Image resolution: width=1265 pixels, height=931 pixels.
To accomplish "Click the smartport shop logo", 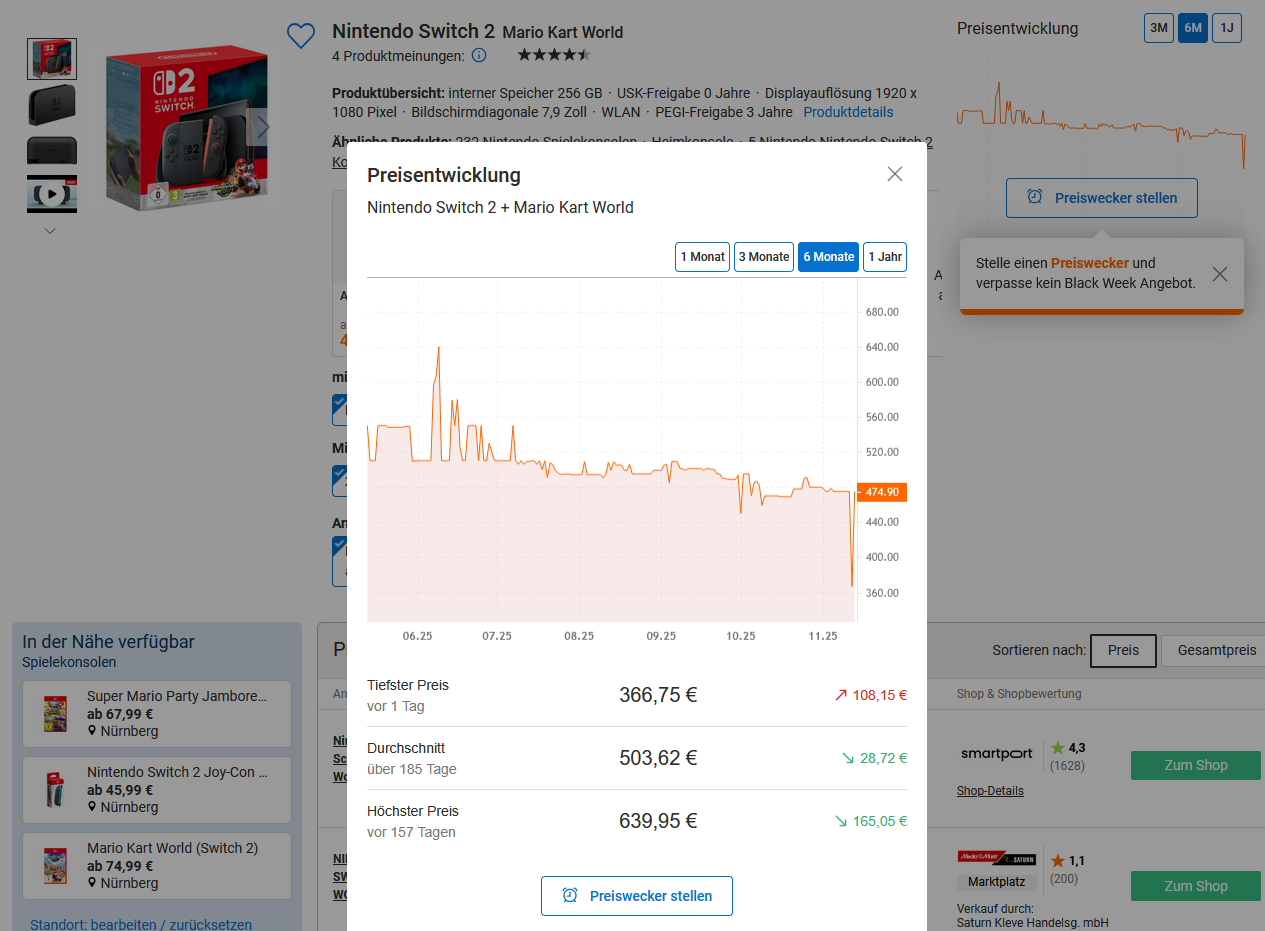I will pos(996,754).
